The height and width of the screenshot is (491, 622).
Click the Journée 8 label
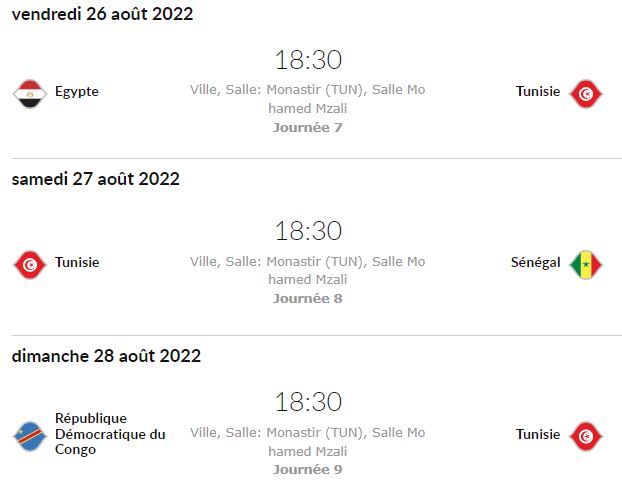click(x=307, y=299)
